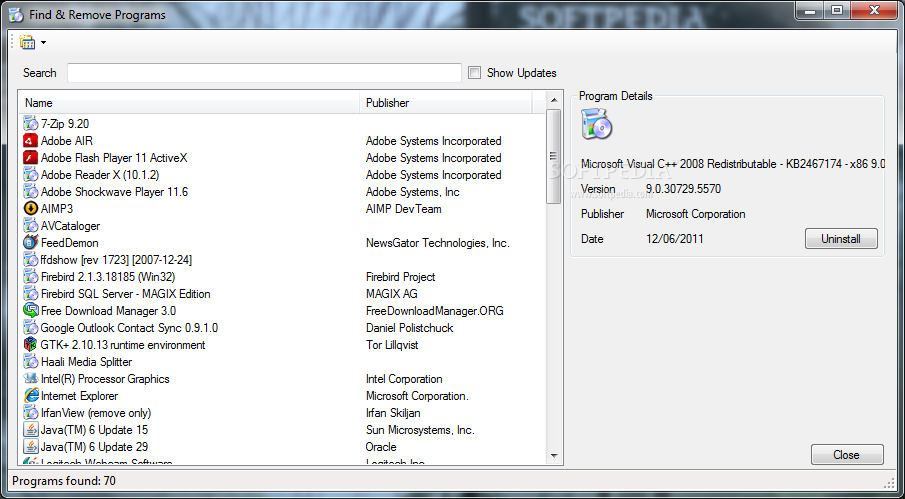Click the Oracle publisher cell
This screenshot has height=499, width=905.
[x=381, y=447]
